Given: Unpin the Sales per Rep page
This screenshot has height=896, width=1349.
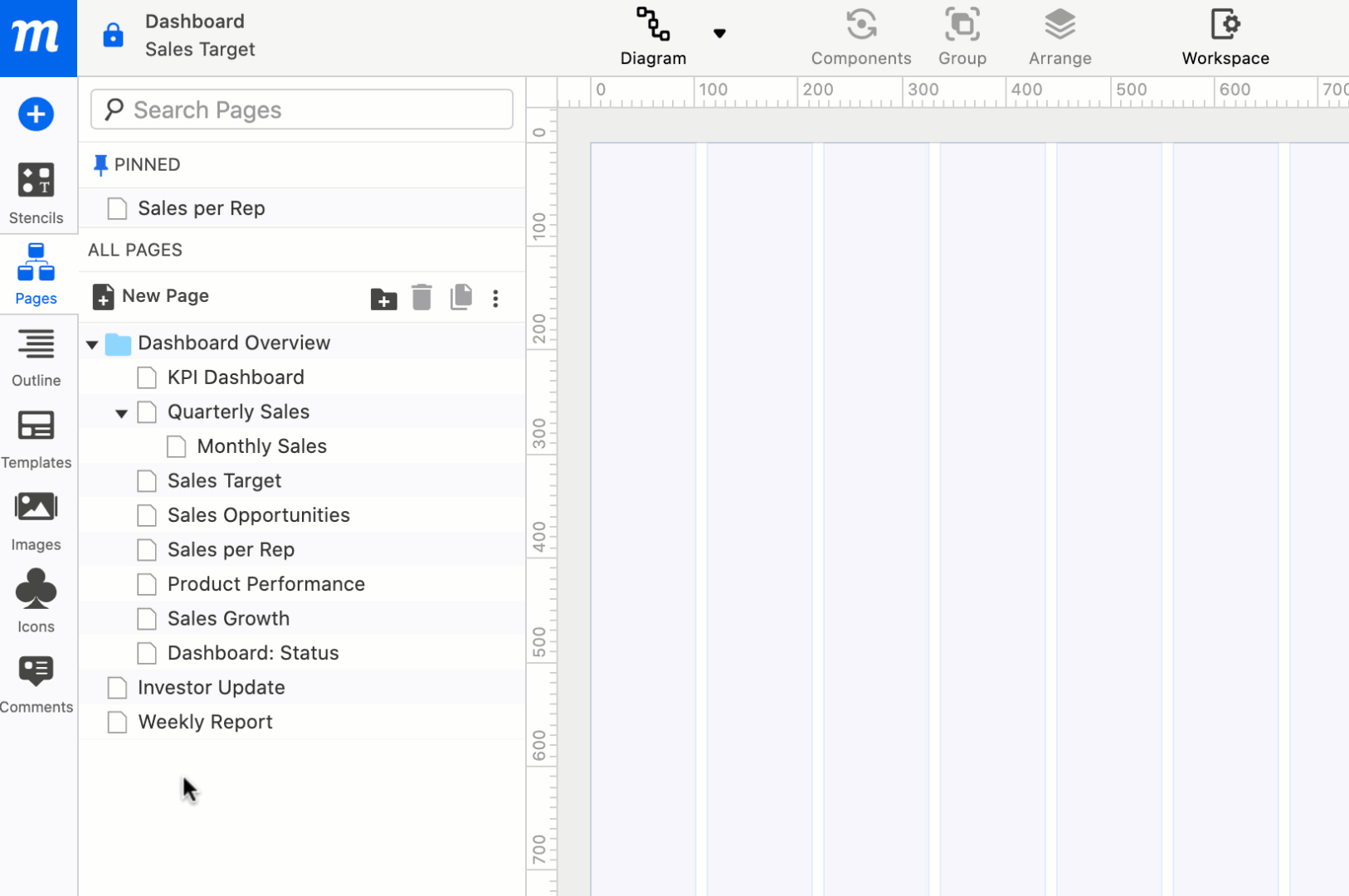Looking at the screenshot, I should (x=100, y=164).
